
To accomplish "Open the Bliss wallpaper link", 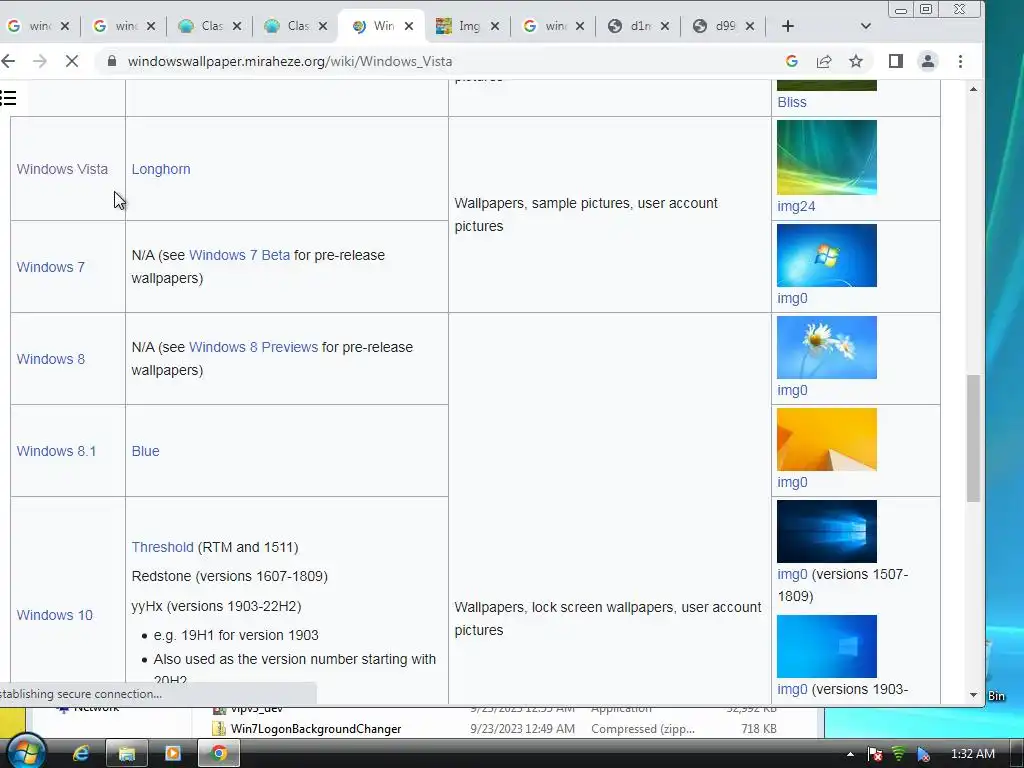I will (792, 103).
